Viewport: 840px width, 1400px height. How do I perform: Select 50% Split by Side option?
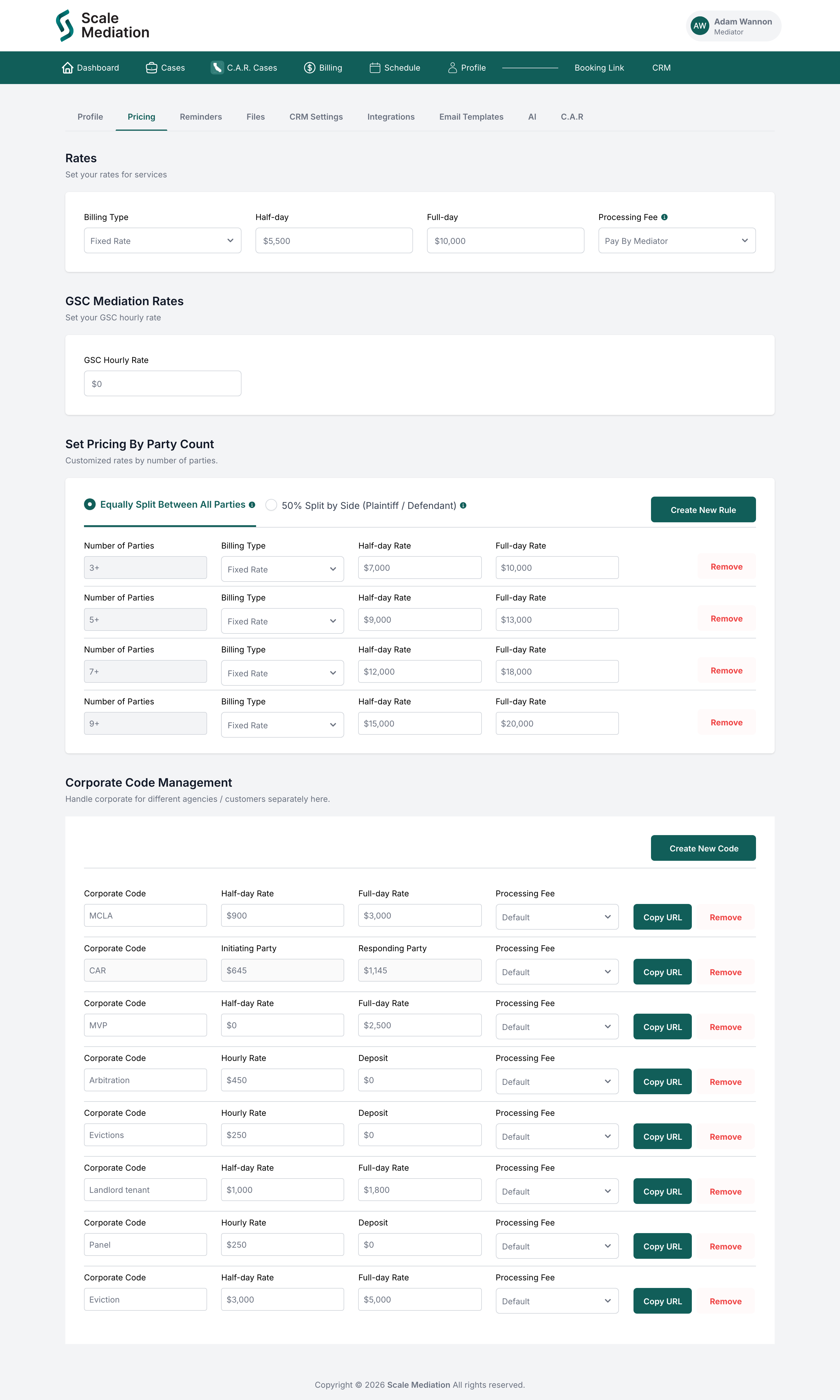tap(271, 505)
